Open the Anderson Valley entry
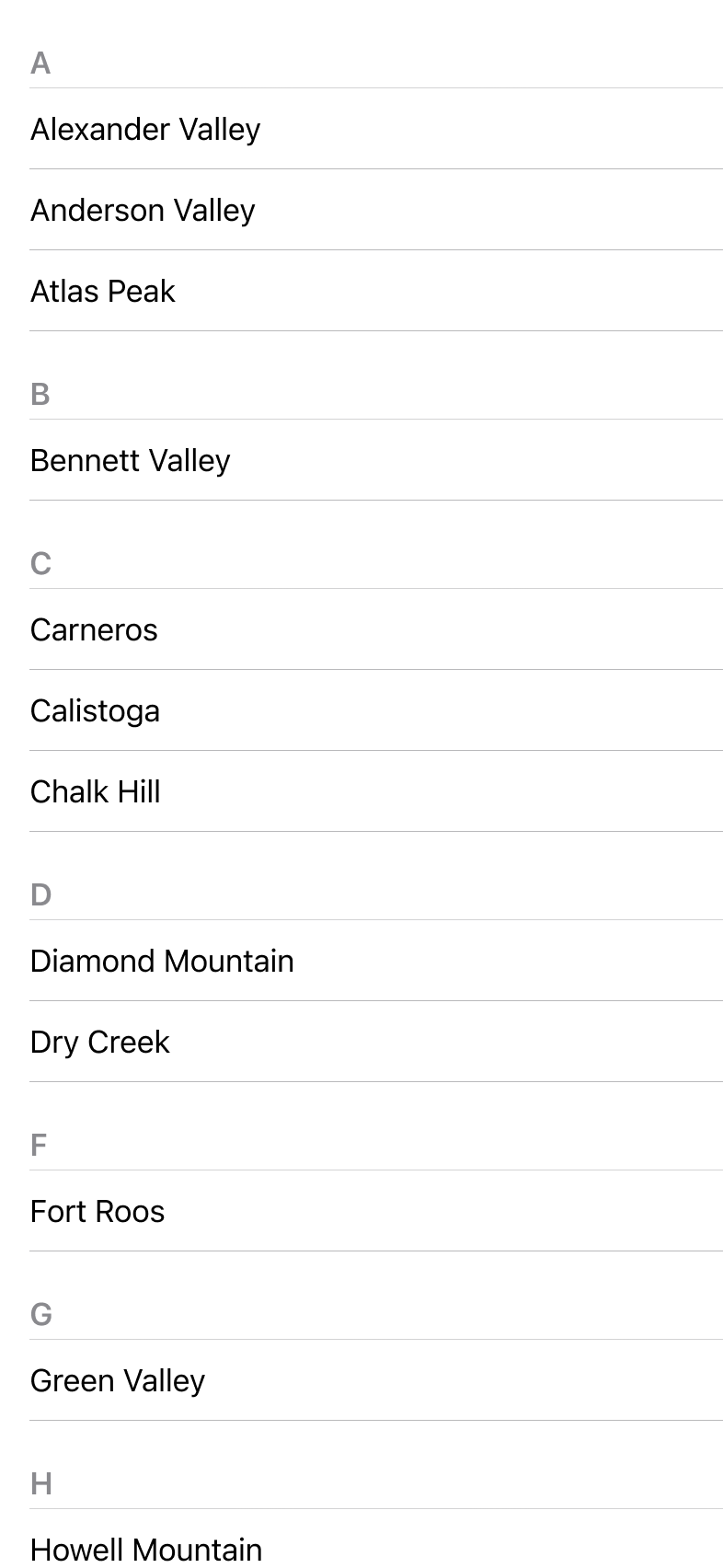Image resolution: width=723 pixels, height=1568 pixels. (x=143, y=211)
